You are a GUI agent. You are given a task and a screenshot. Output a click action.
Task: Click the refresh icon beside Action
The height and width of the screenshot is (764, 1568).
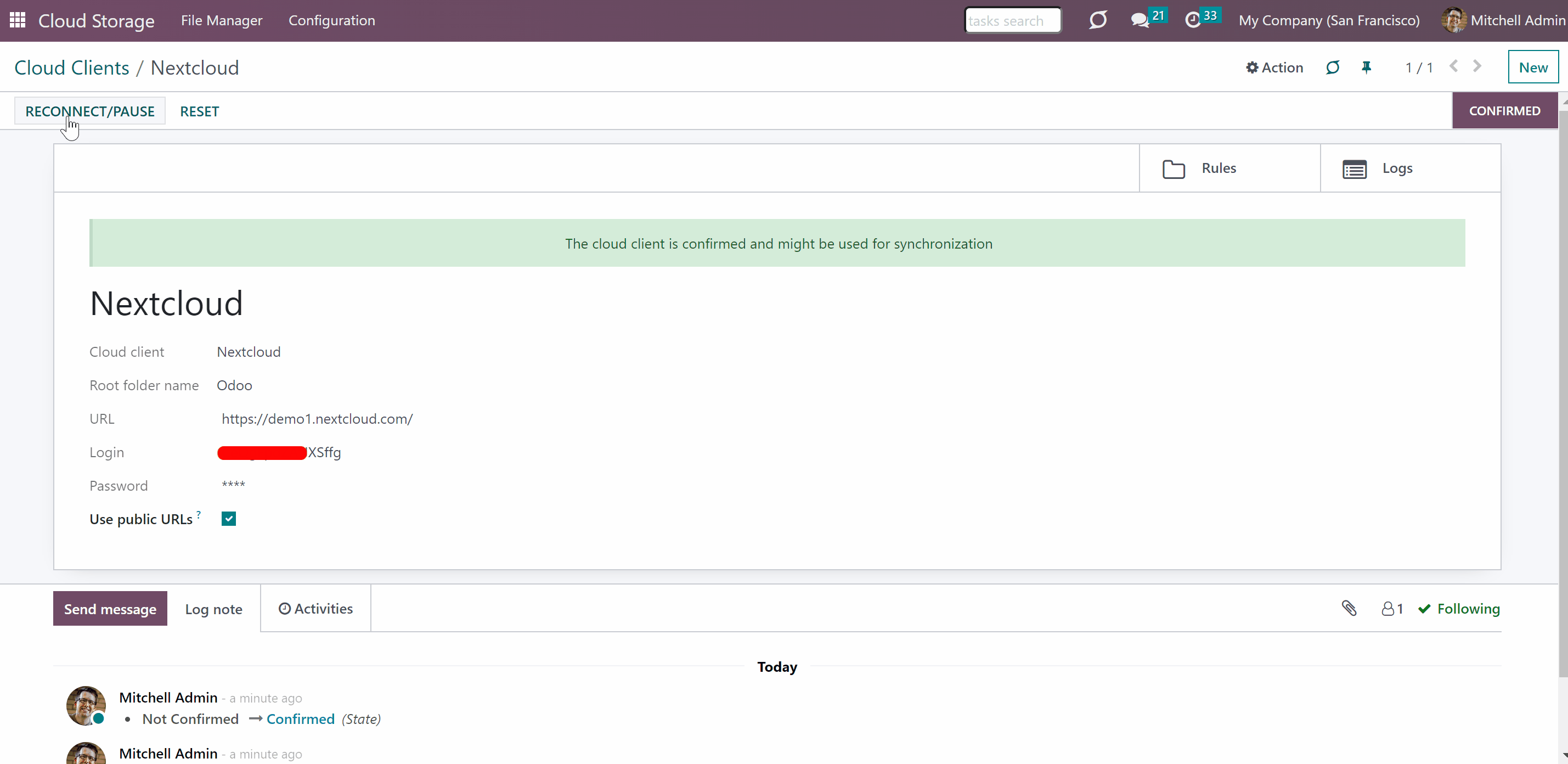[x=1333, y=67]
